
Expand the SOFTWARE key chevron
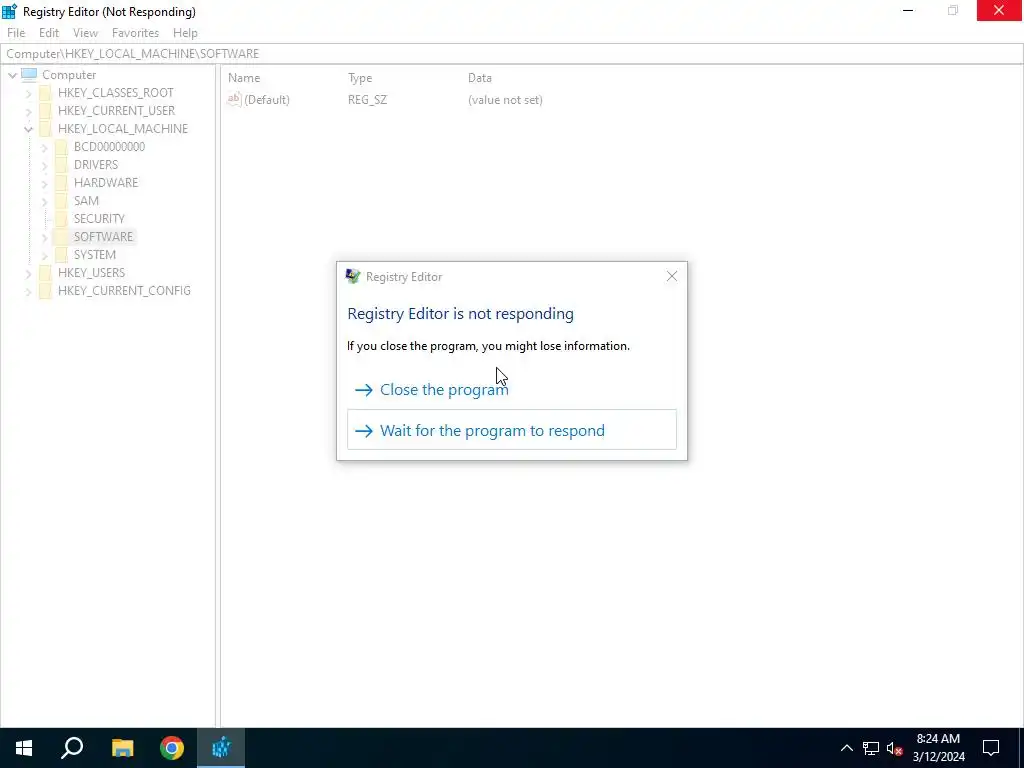tap(44, 237)
